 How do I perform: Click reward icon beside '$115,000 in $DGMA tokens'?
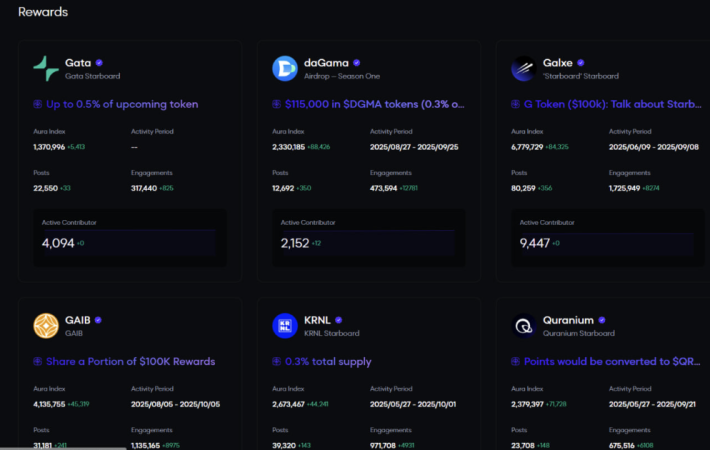pos(277,104)
